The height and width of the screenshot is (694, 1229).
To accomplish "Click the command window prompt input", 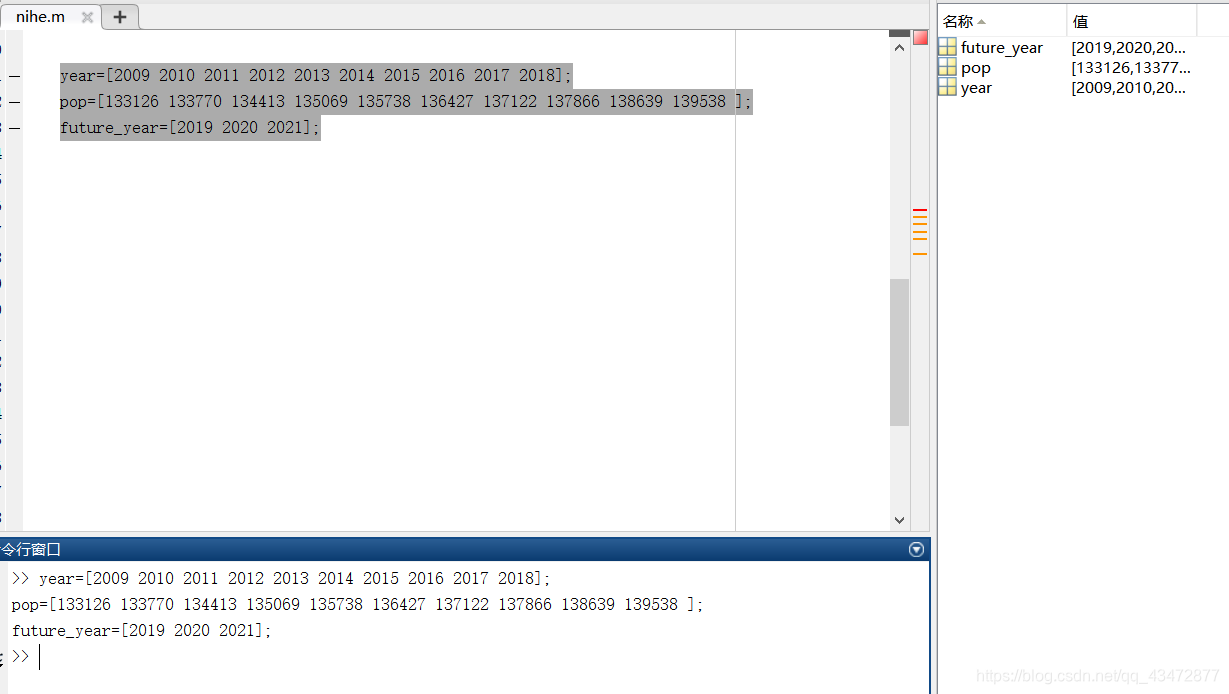I will (x=480, y=657).
